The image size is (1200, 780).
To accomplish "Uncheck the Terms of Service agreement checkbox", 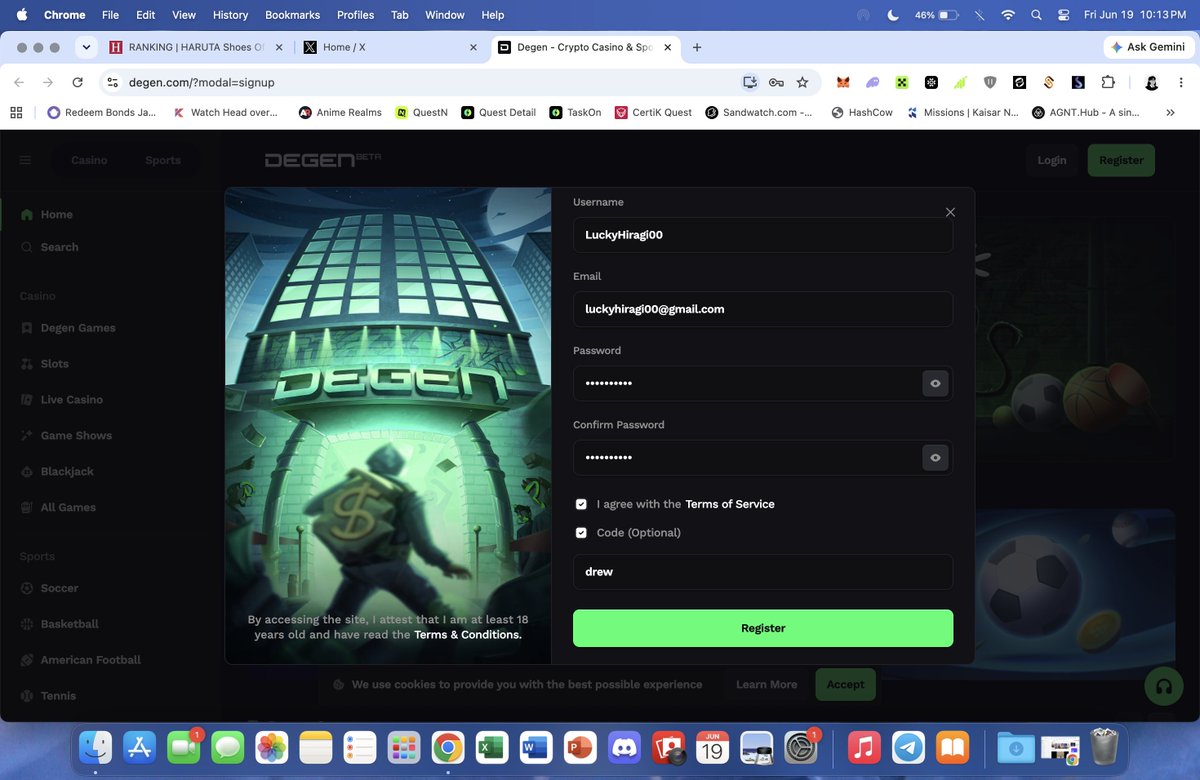I will click(x=581, y=504).
